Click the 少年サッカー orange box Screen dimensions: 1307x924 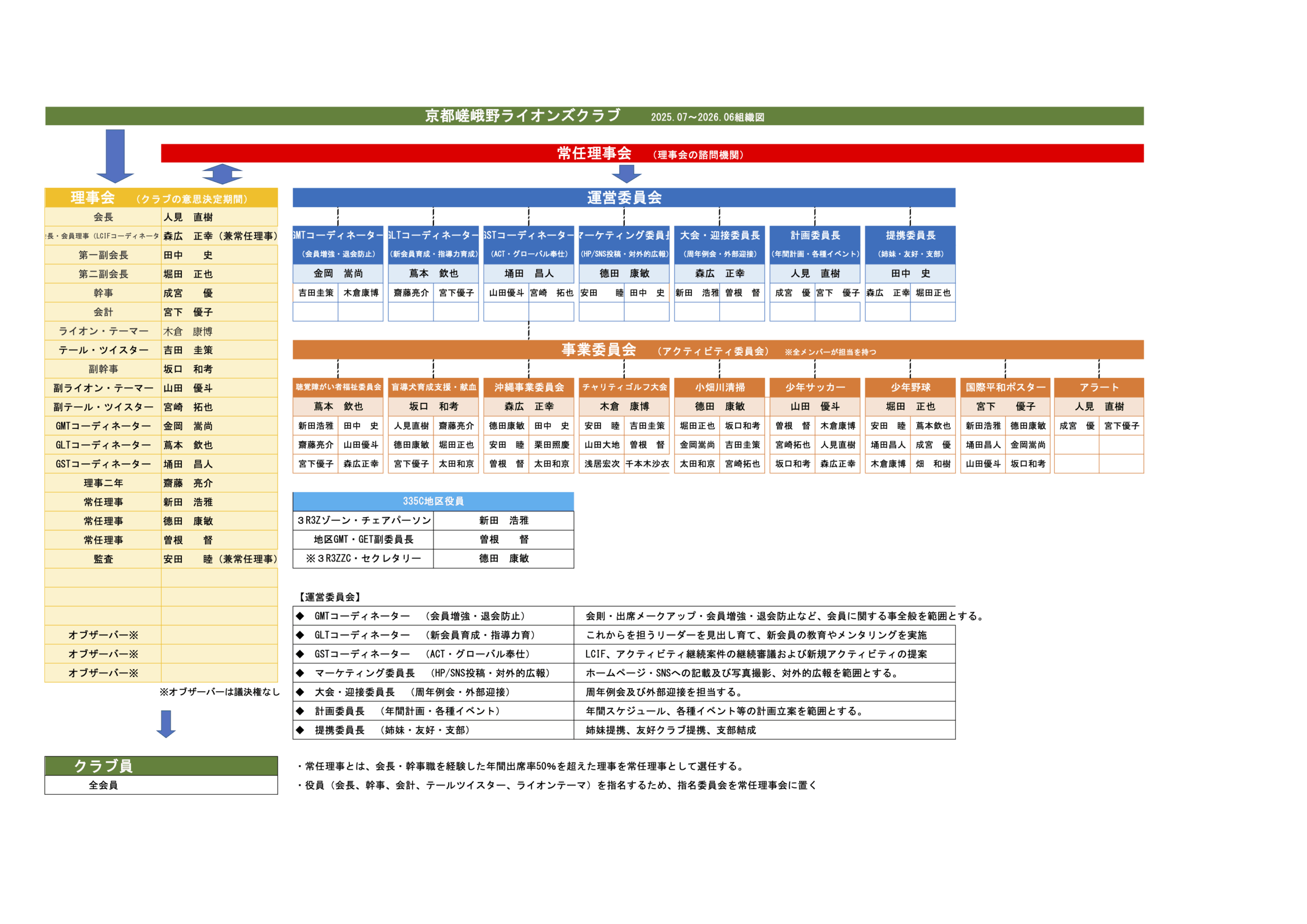pyautogui.click(x=815, y=387)
